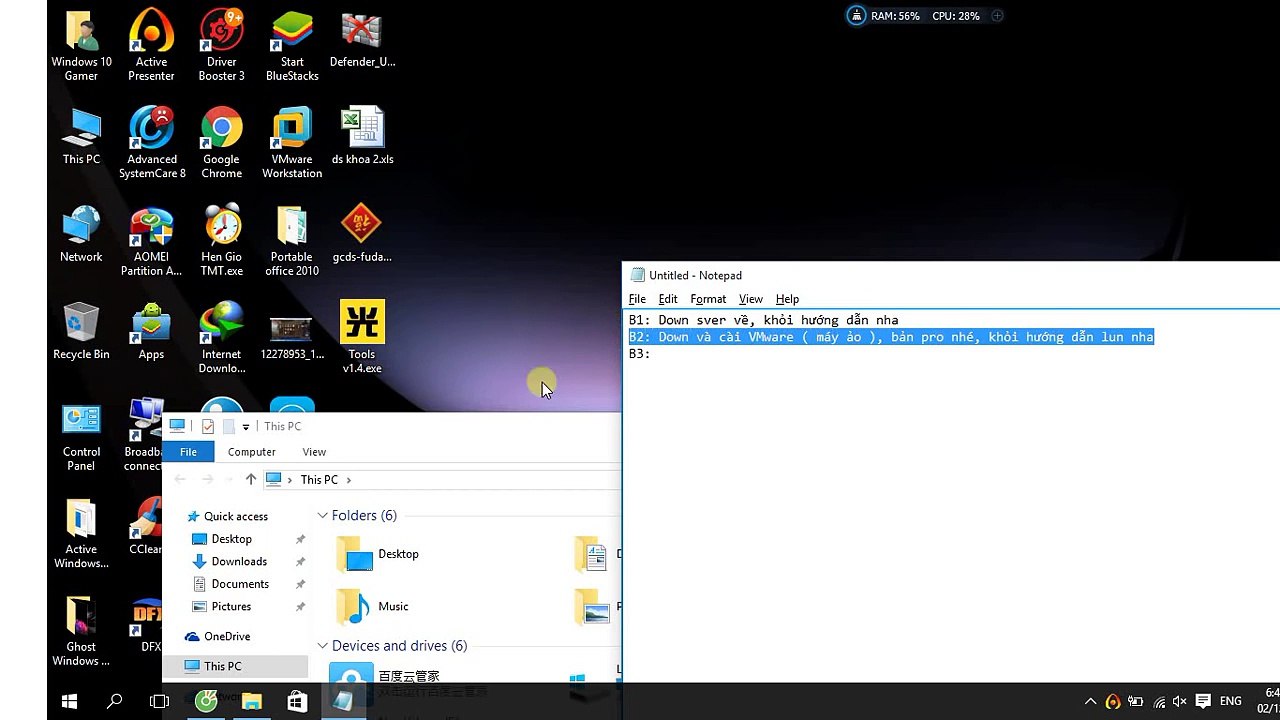Select Documents in the navigation pane
1280x720 pixels.
coord(240,584)
